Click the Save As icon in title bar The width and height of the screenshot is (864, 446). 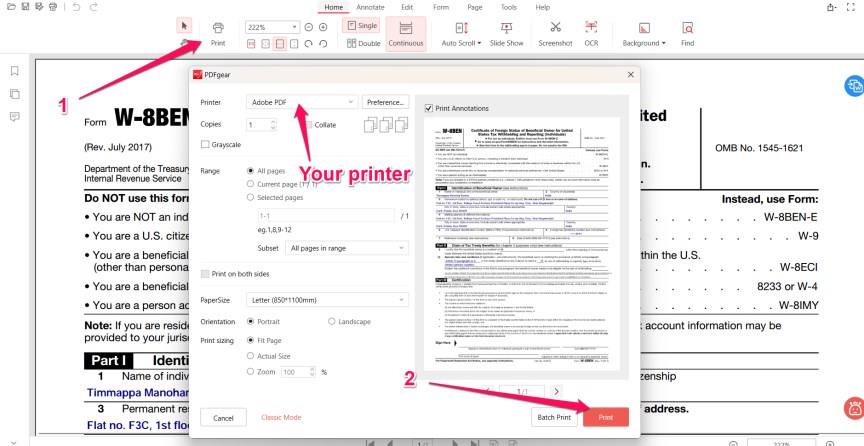(39, 7)
